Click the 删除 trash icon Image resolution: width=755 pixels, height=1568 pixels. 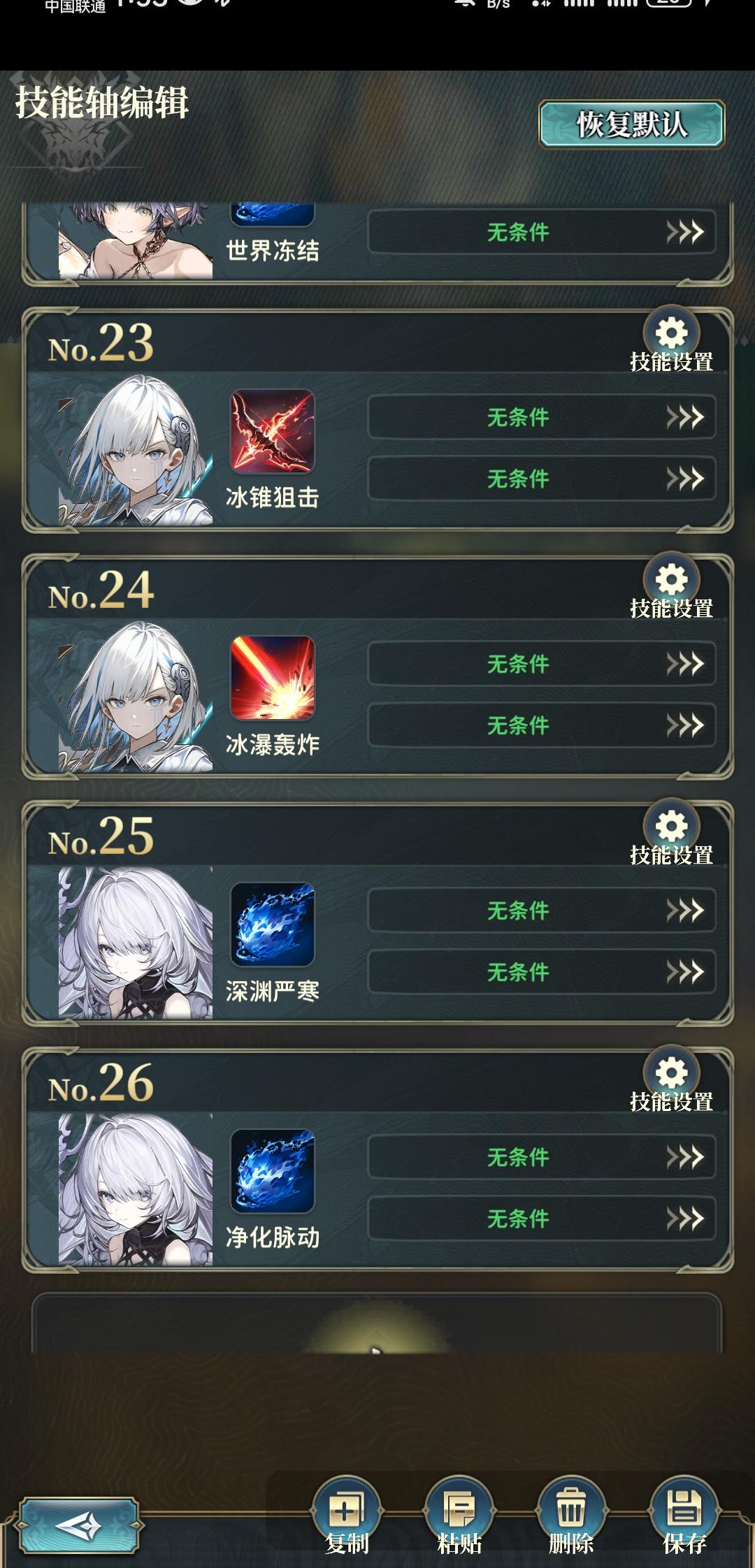pyautogui.click(x=571, y=1508)
